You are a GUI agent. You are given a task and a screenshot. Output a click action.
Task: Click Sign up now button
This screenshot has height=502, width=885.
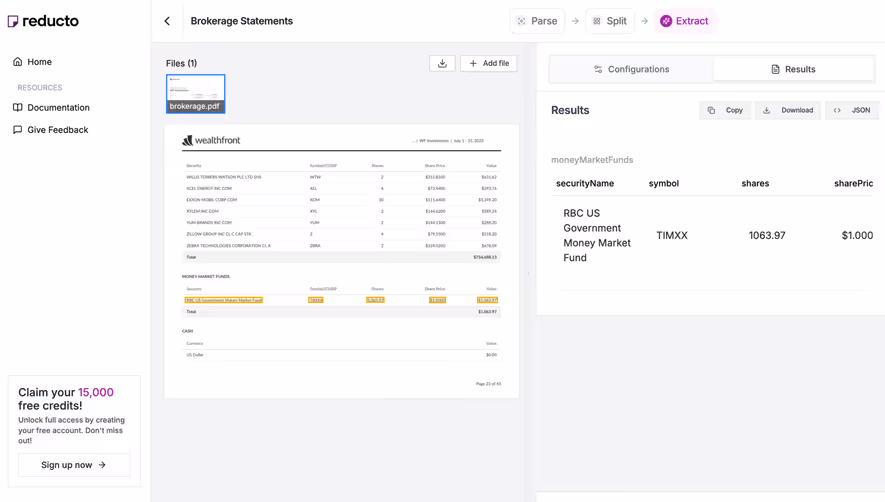[x=73, y=465]
